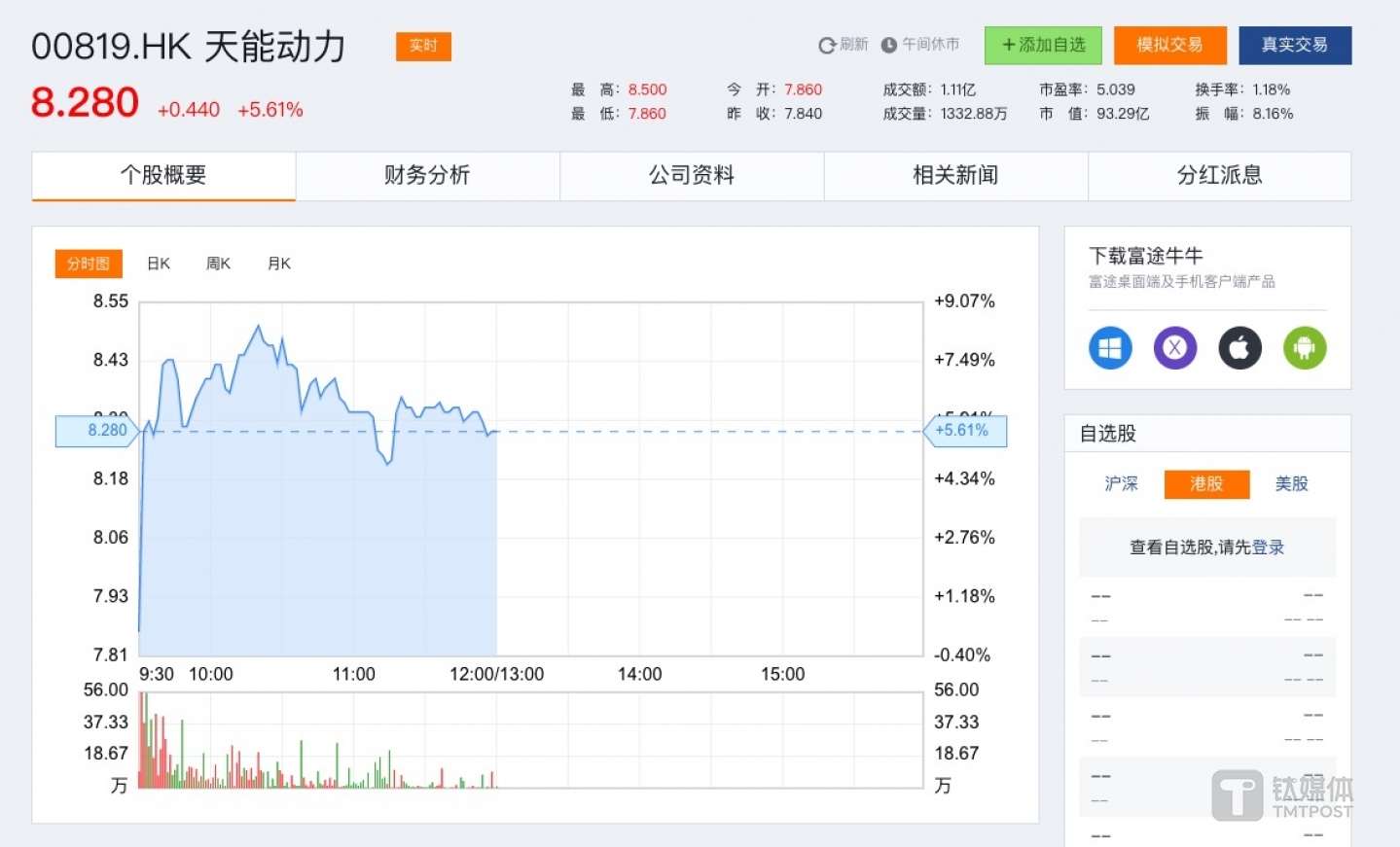Click the purple macOS X download icon
Screen dimensions: 1400x847
pos(1174,348)
